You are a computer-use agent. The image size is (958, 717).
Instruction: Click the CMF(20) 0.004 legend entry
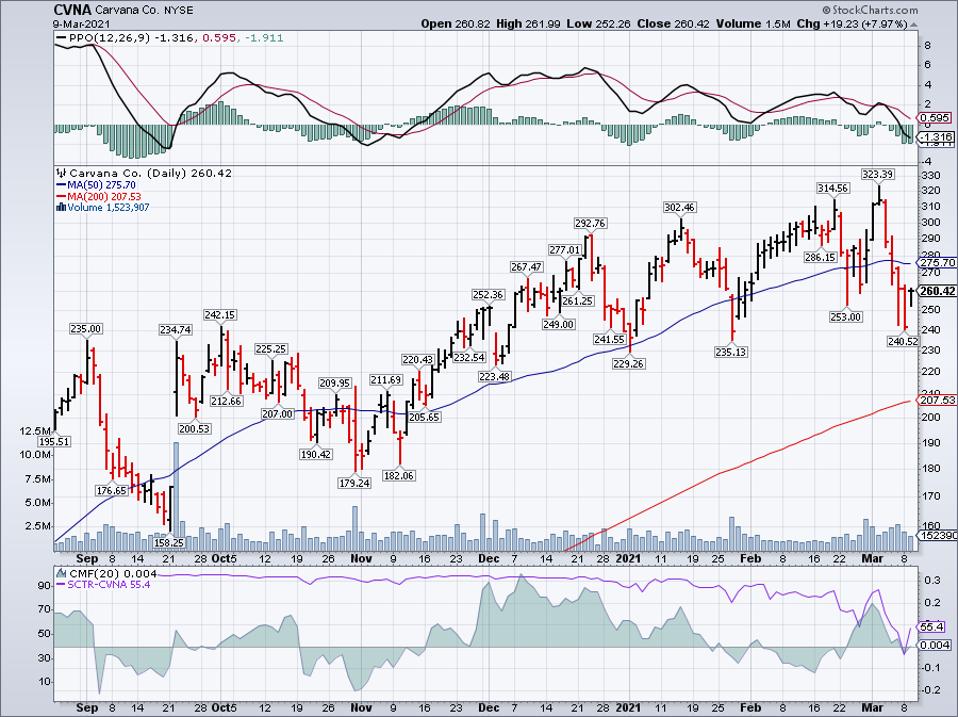pyautogui.click(x=112, y=573)
